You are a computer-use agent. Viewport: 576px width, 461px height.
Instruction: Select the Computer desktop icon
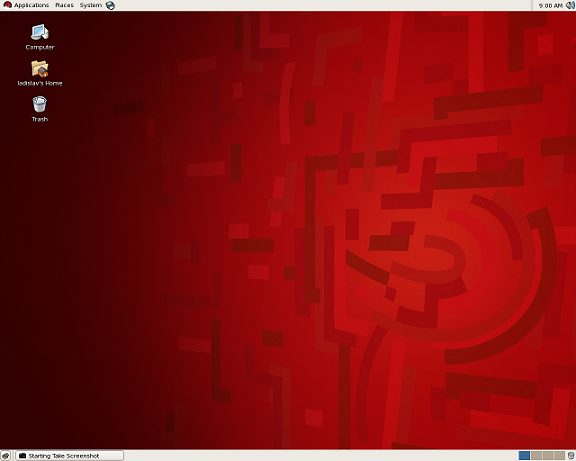click(x=40, y=32)
